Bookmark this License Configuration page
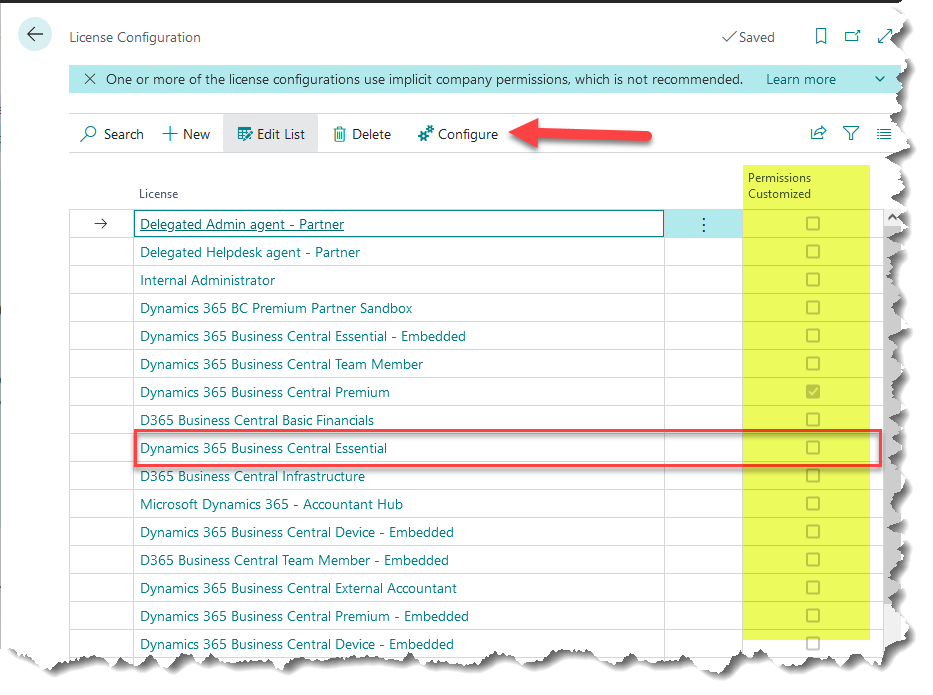 [821, 36]
